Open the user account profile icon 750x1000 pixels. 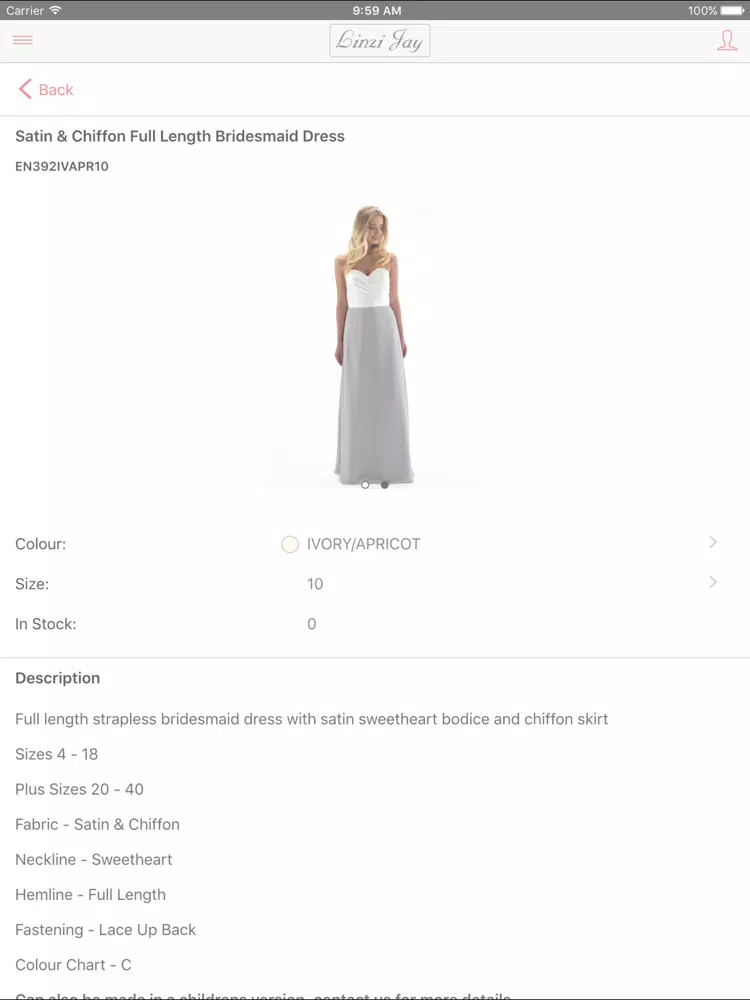pyautogui.click(x=726, y=40)
